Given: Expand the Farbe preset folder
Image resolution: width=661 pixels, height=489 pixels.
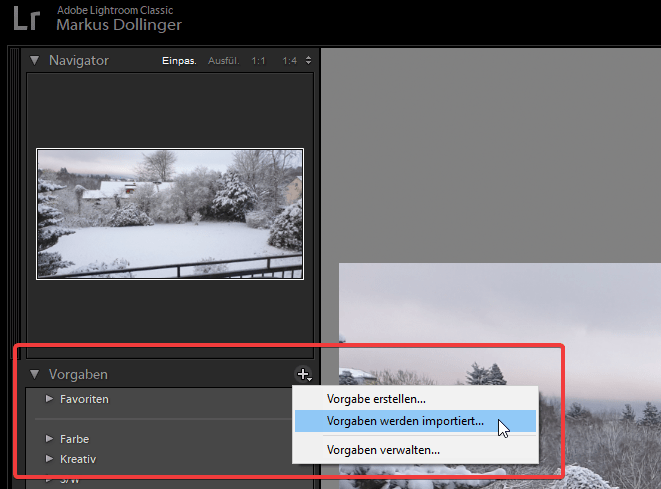Looking at the screenshot, I should pos(49,439).
